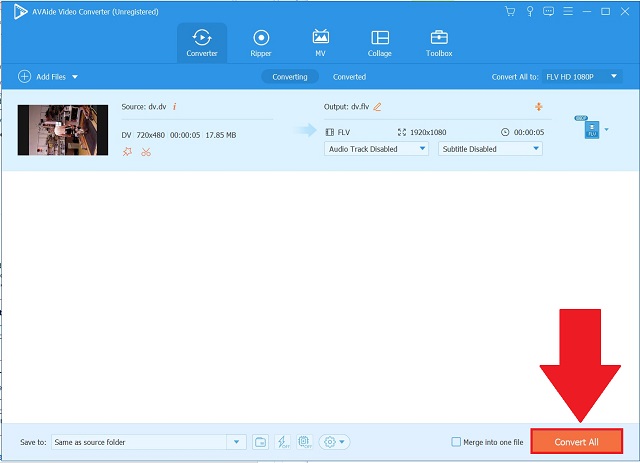View source info for dv.dv

(175, 107)
